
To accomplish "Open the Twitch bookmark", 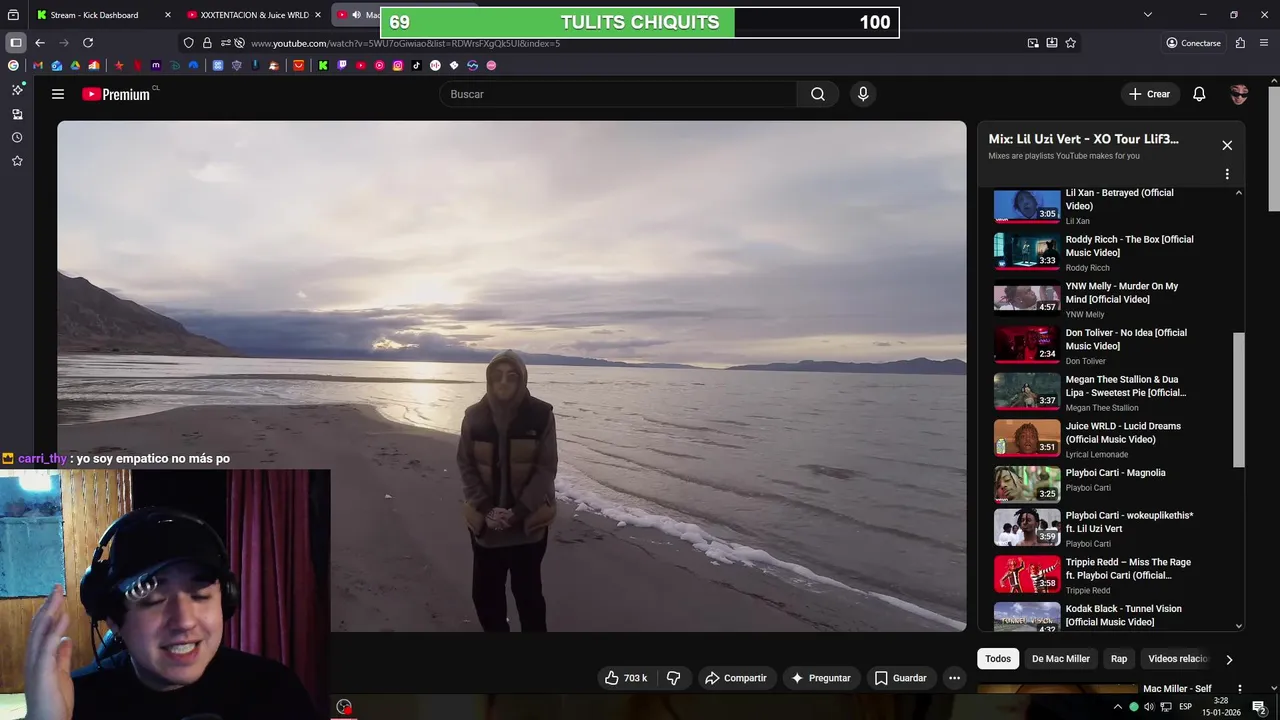I will [342, 65].
